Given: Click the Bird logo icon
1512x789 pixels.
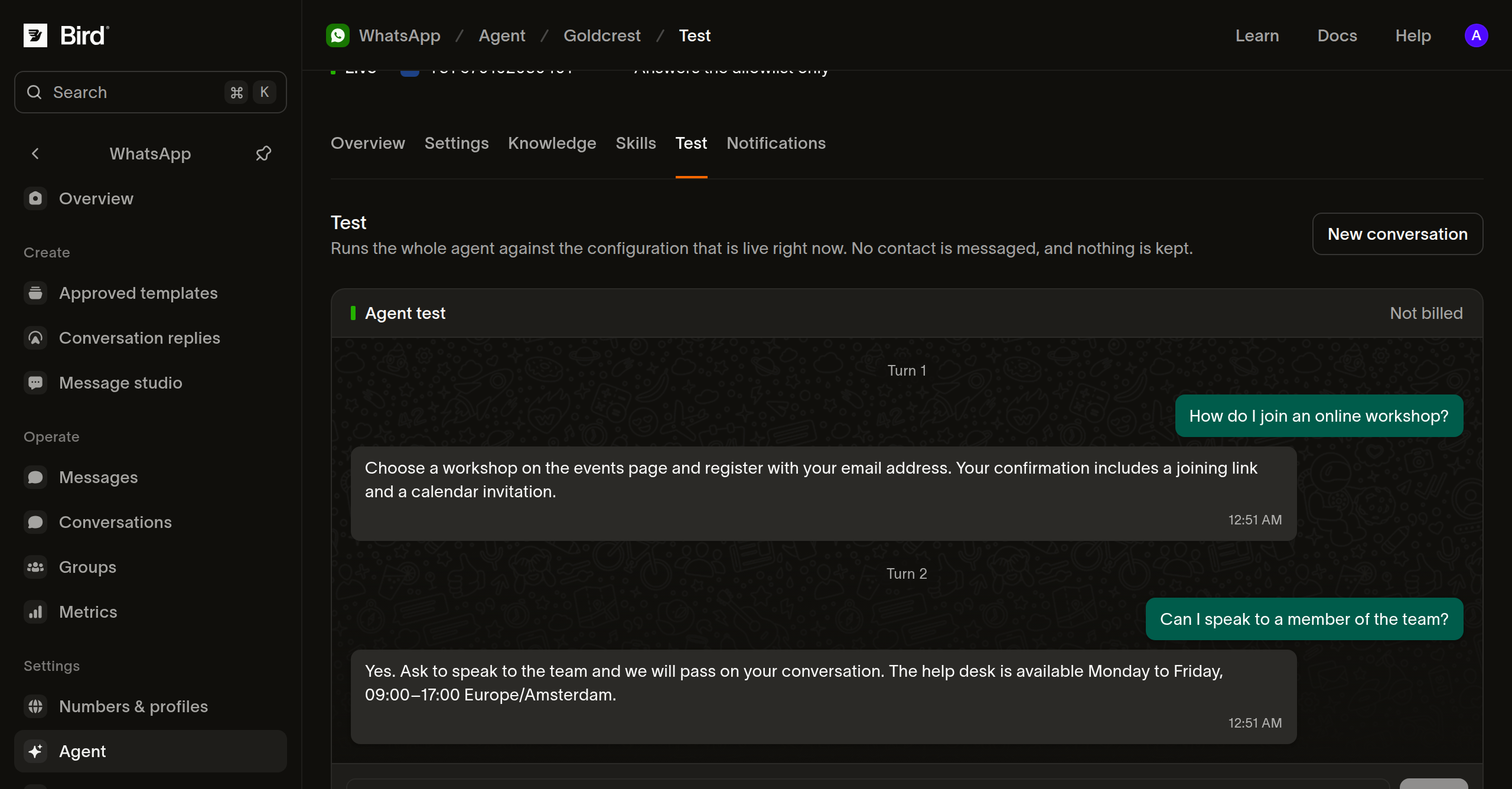Looking at the screenshot, I should coord(35,35).
